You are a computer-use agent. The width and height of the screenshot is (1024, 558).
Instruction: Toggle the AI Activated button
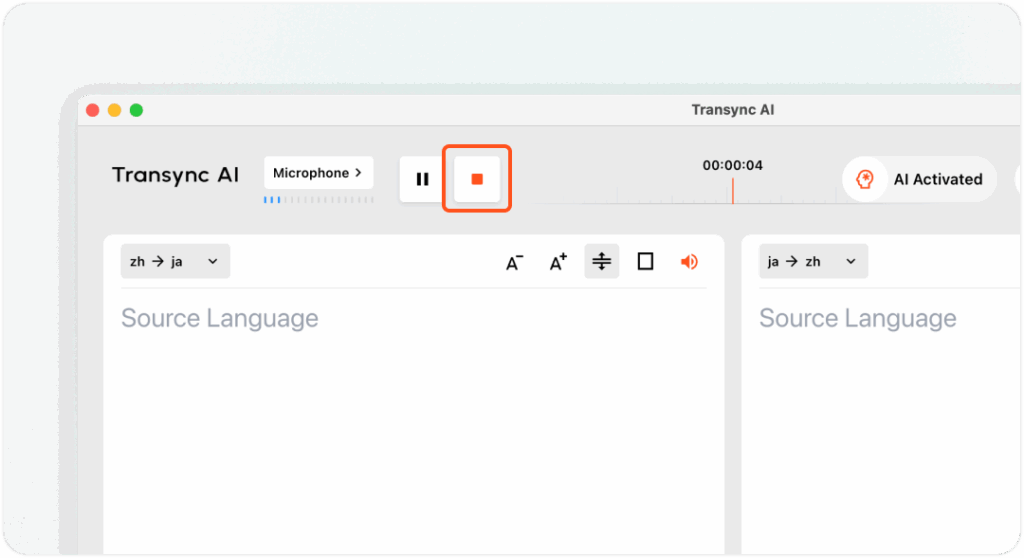[x=919, y=180]
